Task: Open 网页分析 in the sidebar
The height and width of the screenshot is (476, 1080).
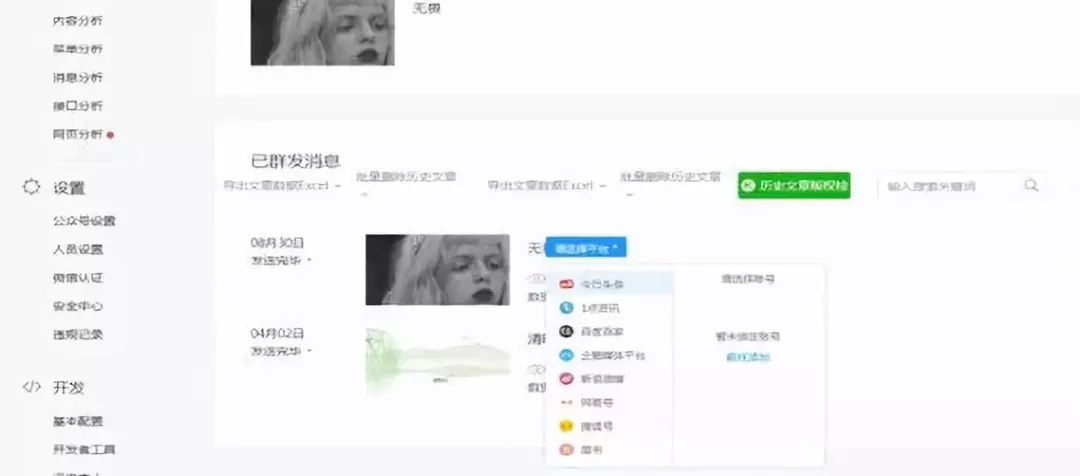Action: click(x=78, y=134)
